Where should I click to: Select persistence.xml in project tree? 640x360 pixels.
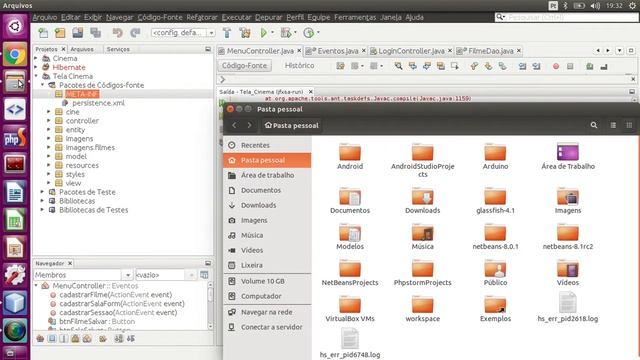98,103
